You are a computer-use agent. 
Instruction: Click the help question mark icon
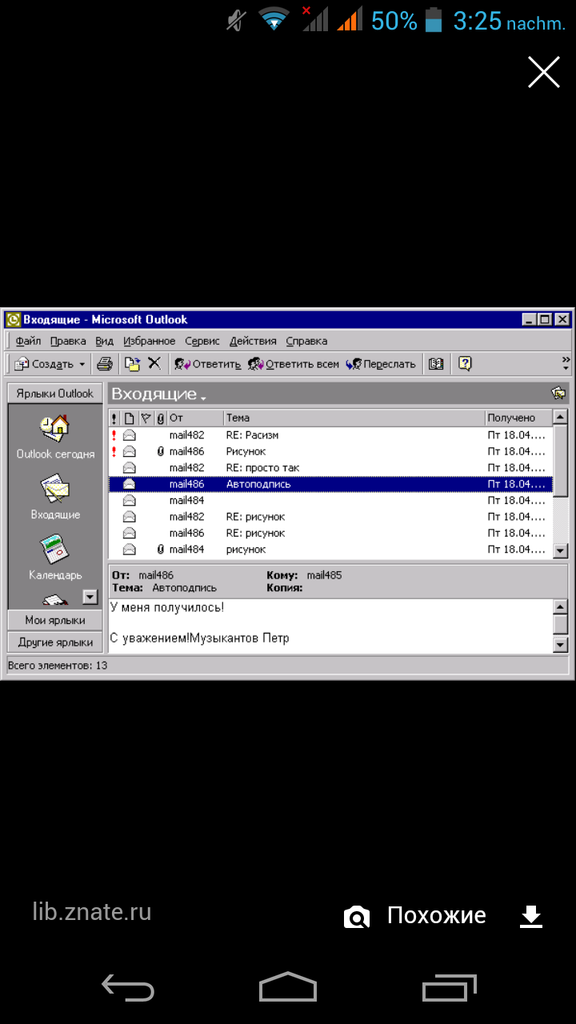pyautogui.click(x=465, y=364)
